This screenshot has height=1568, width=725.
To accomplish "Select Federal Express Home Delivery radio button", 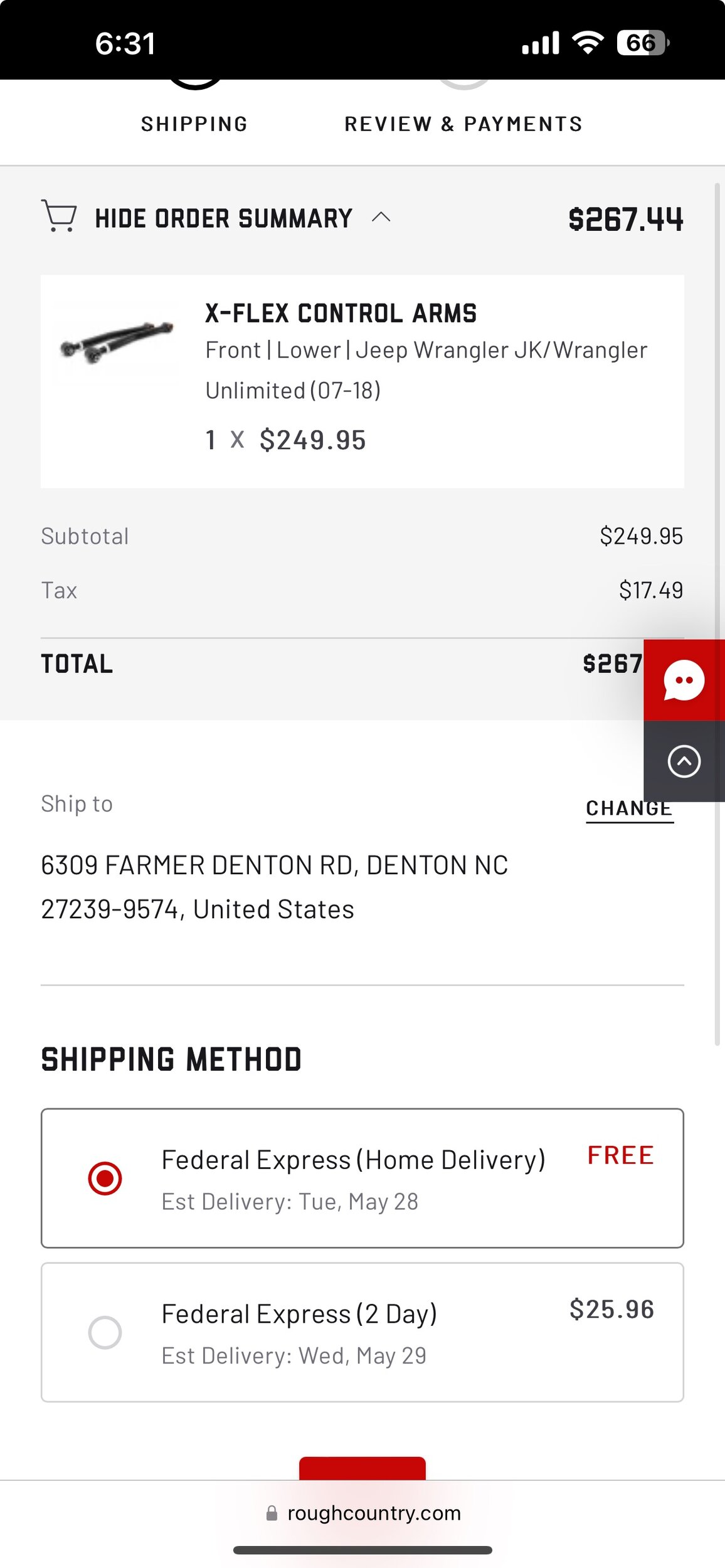I will point(105,1178).
